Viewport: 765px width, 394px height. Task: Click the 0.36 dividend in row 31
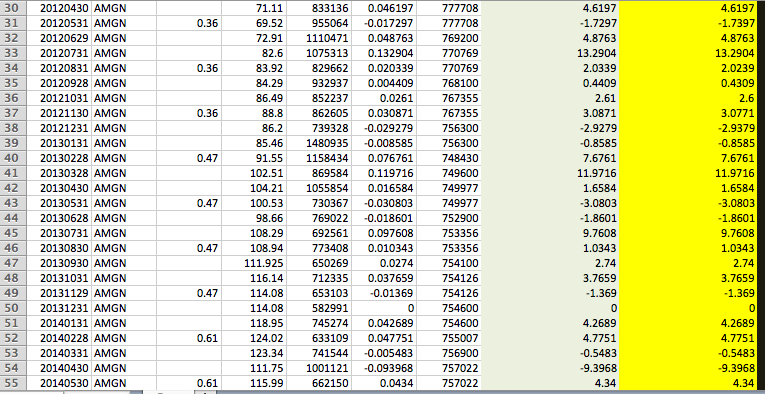point(189,23)
